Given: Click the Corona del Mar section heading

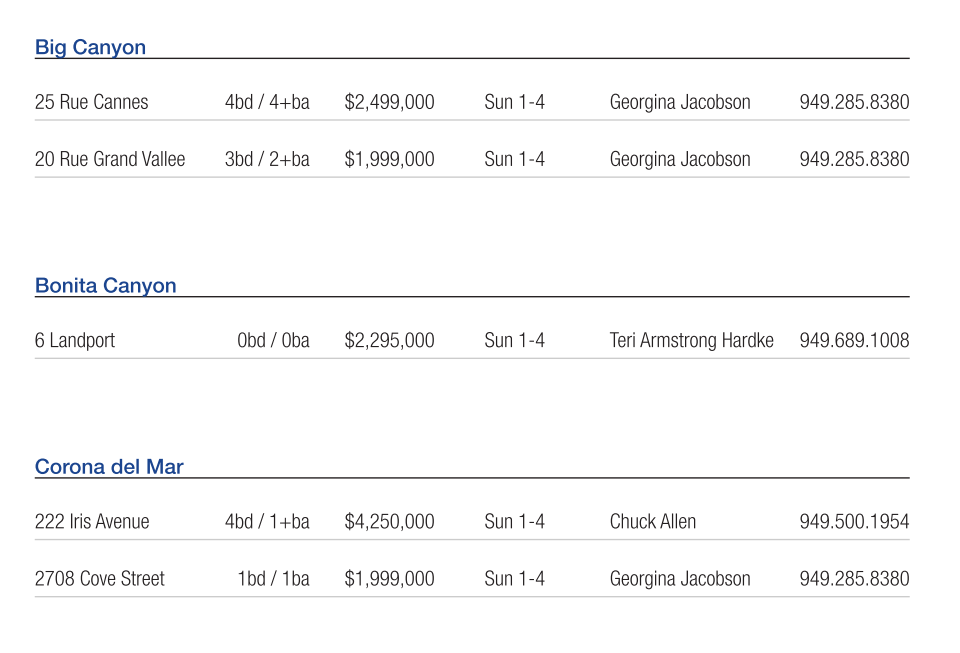Looking at the screenshot, I should (109, 467).
